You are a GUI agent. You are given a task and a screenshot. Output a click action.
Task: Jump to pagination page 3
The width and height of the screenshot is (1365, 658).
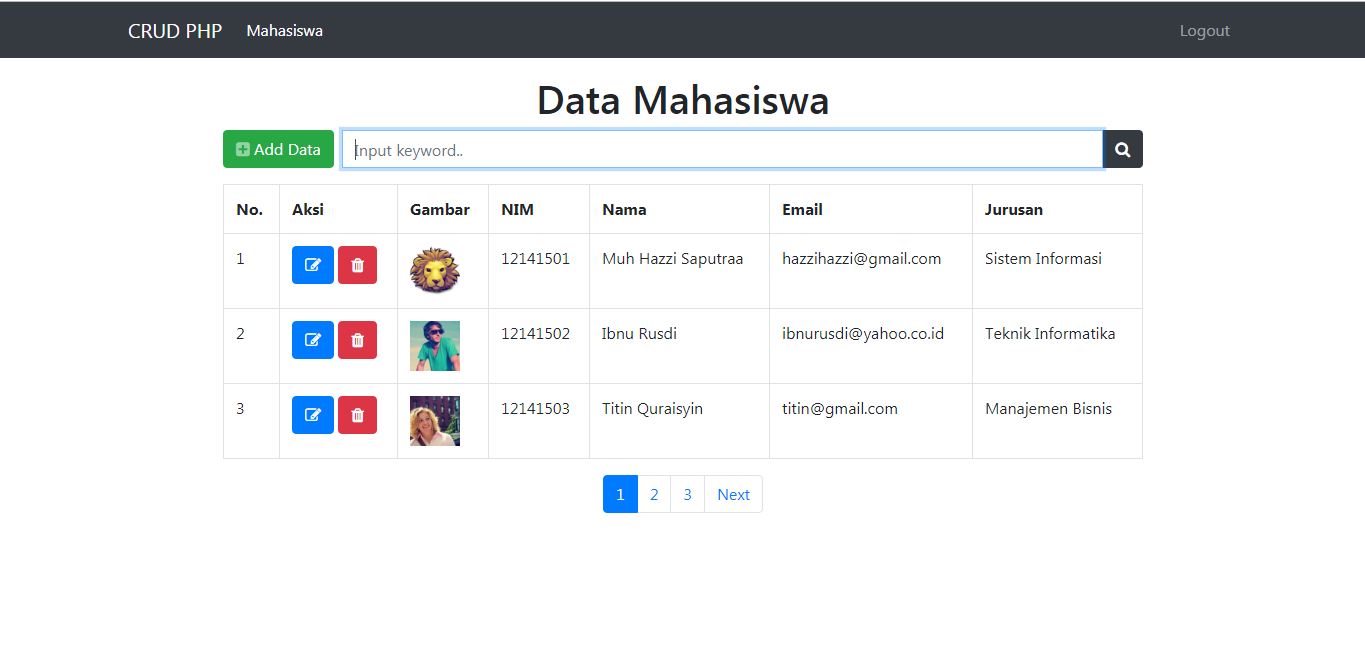click(687, 494)
